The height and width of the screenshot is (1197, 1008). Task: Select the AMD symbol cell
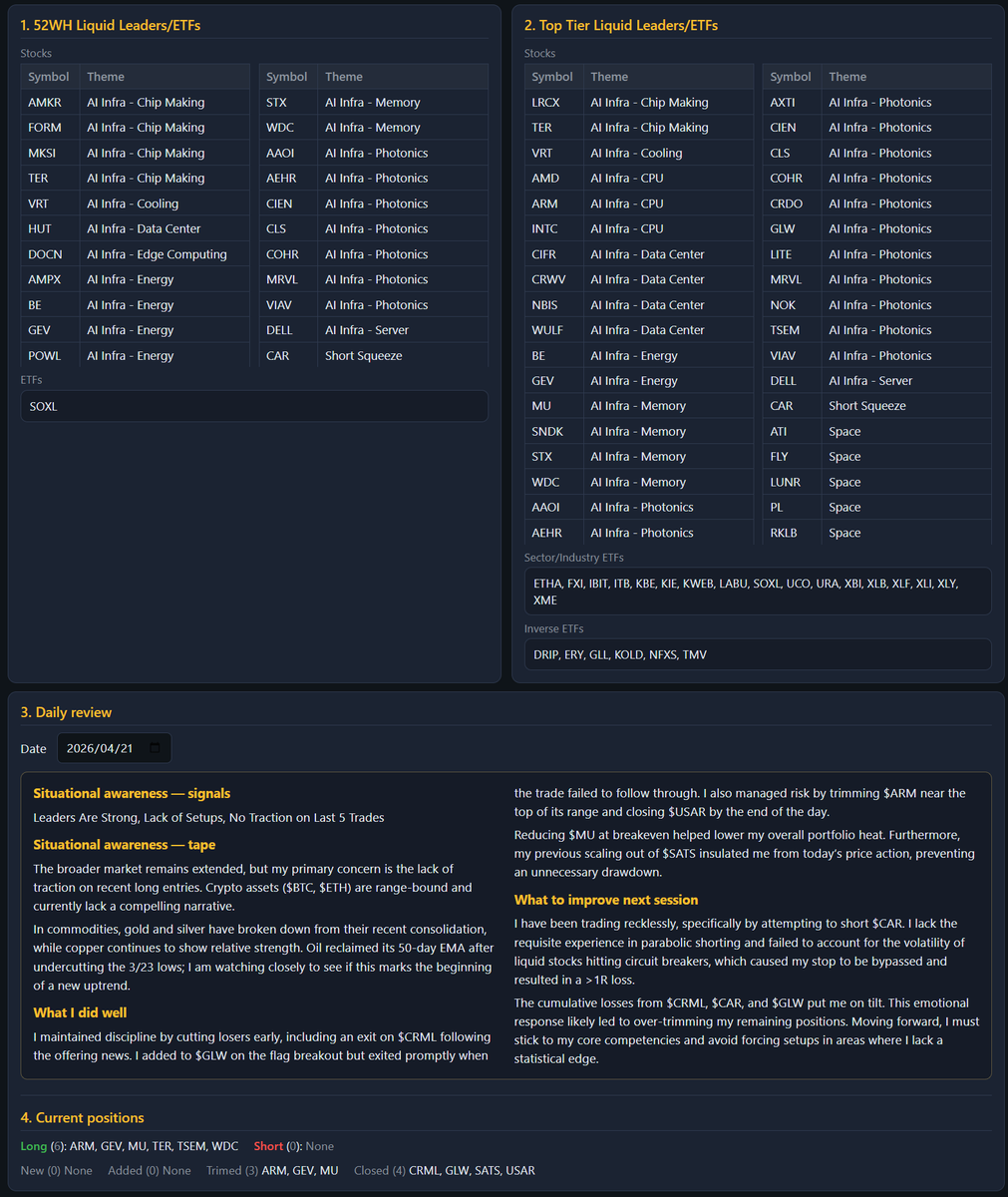click(x=553, y=179)
